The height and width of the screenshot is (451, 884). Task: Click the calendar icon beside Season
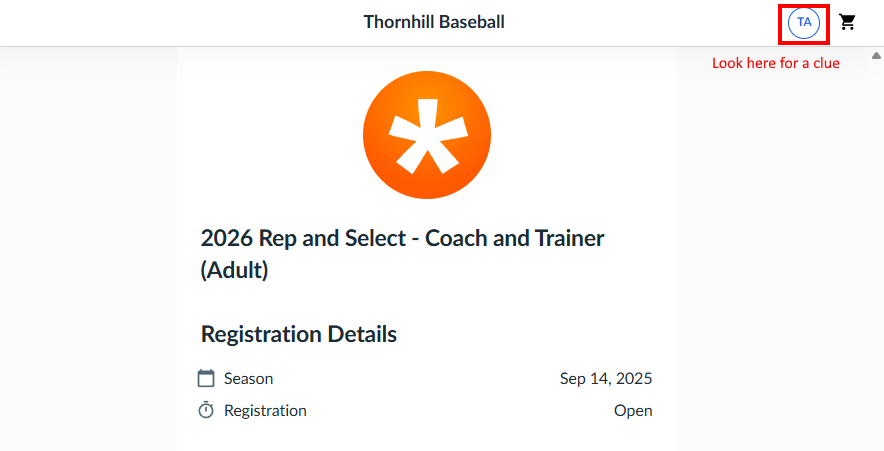point(207,378)
